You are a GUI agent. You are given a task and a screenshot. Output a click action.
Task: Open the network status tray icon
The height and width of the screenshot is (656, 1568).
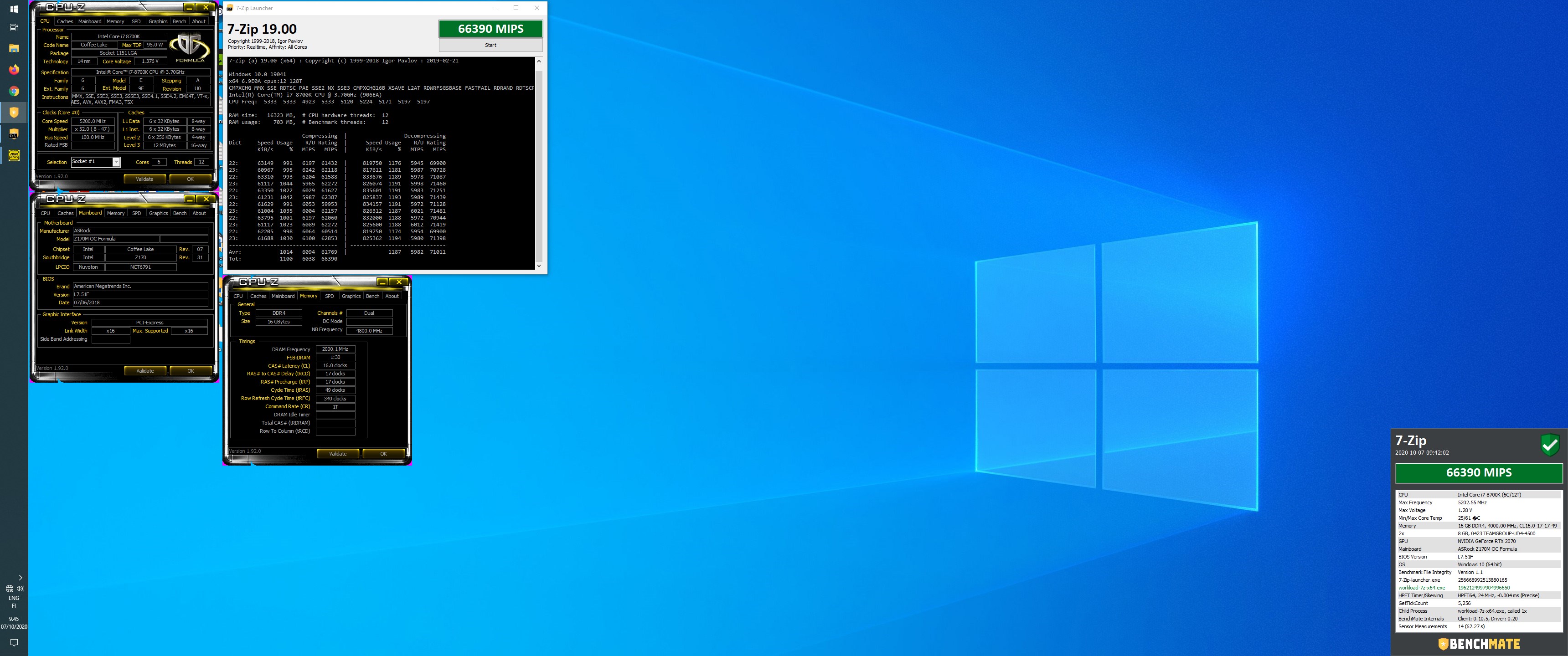(x=9, y=589)
